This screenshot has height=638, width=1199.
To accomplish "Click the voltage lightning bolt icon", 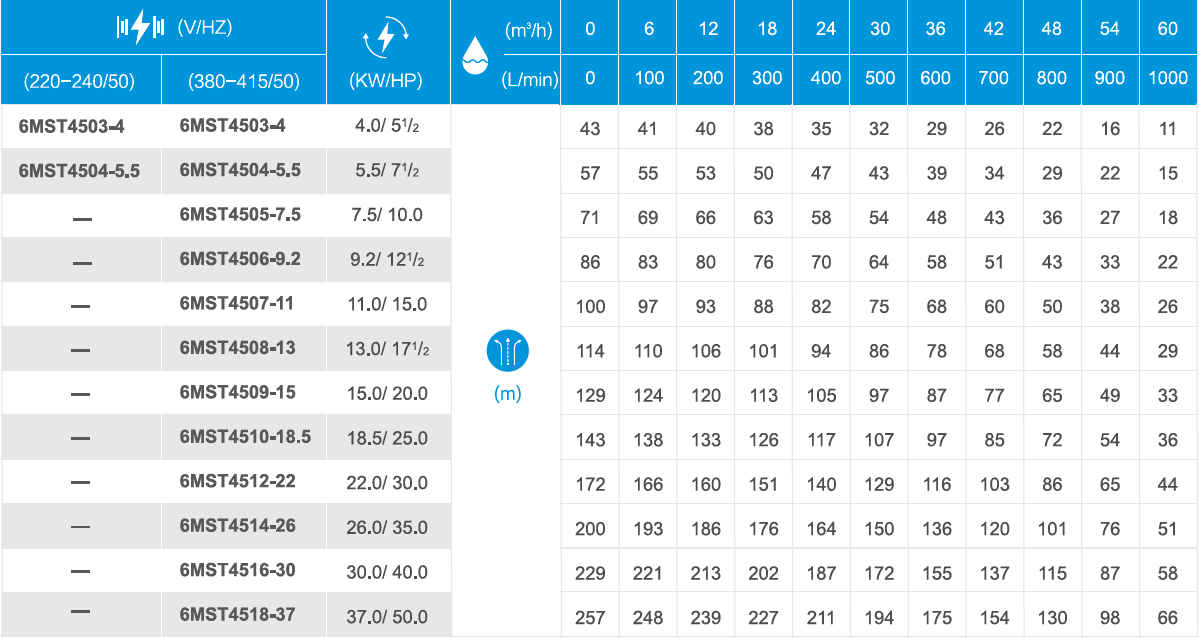I will (x=140, y=28).
